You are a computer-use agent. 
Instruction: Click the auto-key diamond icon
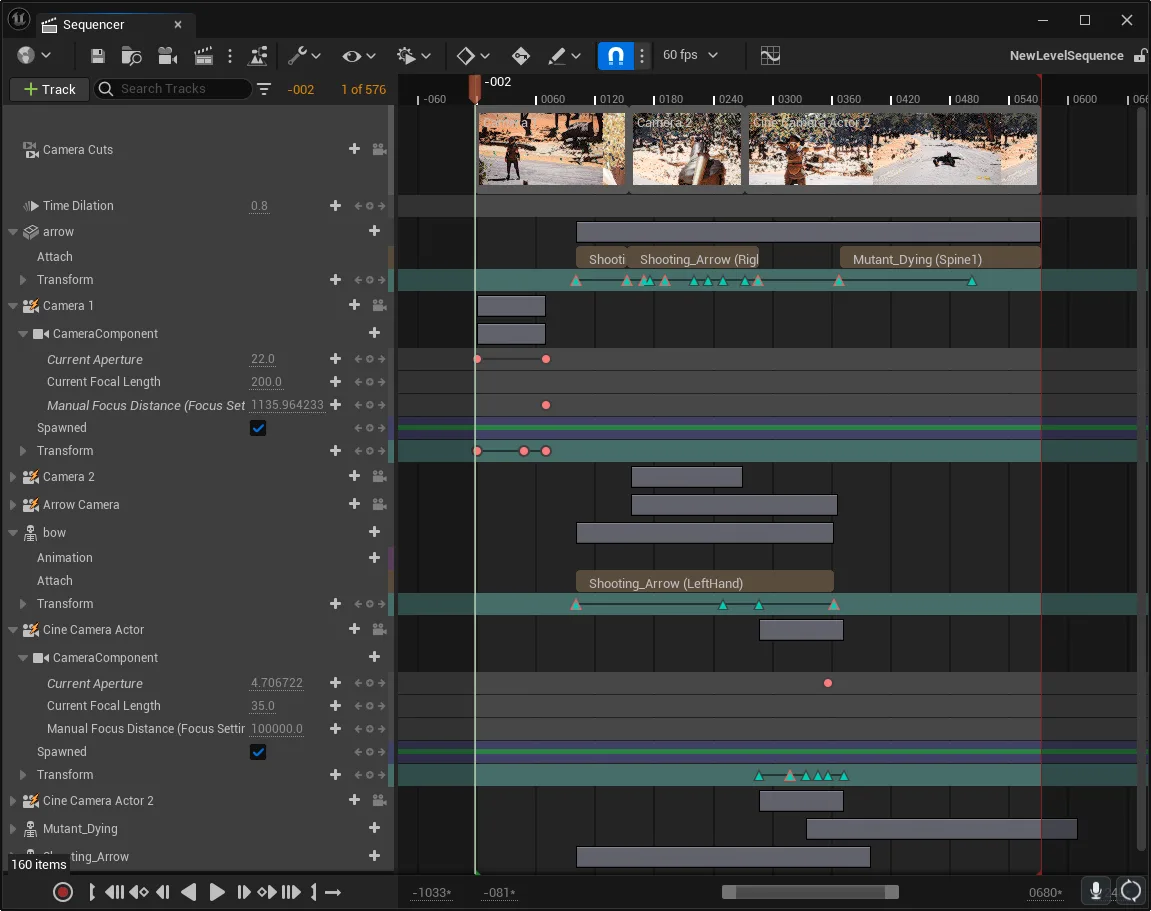pyautogui.click(x=520, y=56)
